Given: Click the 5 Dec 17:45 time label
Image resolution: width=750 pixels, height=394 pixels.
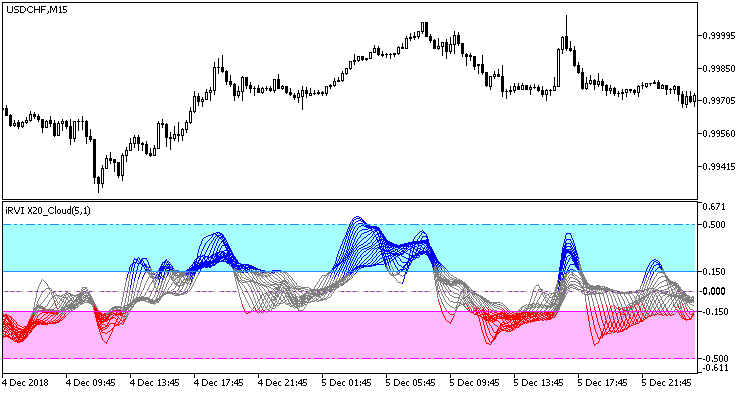Looking at the screenshot, I should pyautogui.click(x=602, y=383).
